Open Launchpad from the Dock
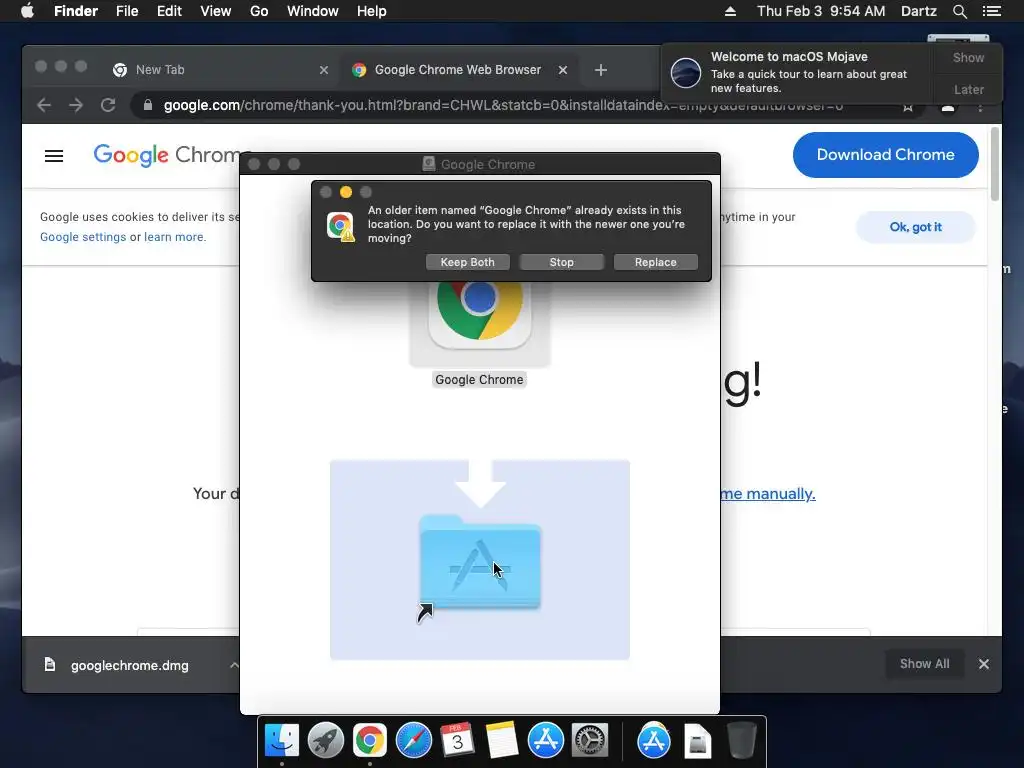The width and height of the screenshot is (1024, 768). (326, 741)
